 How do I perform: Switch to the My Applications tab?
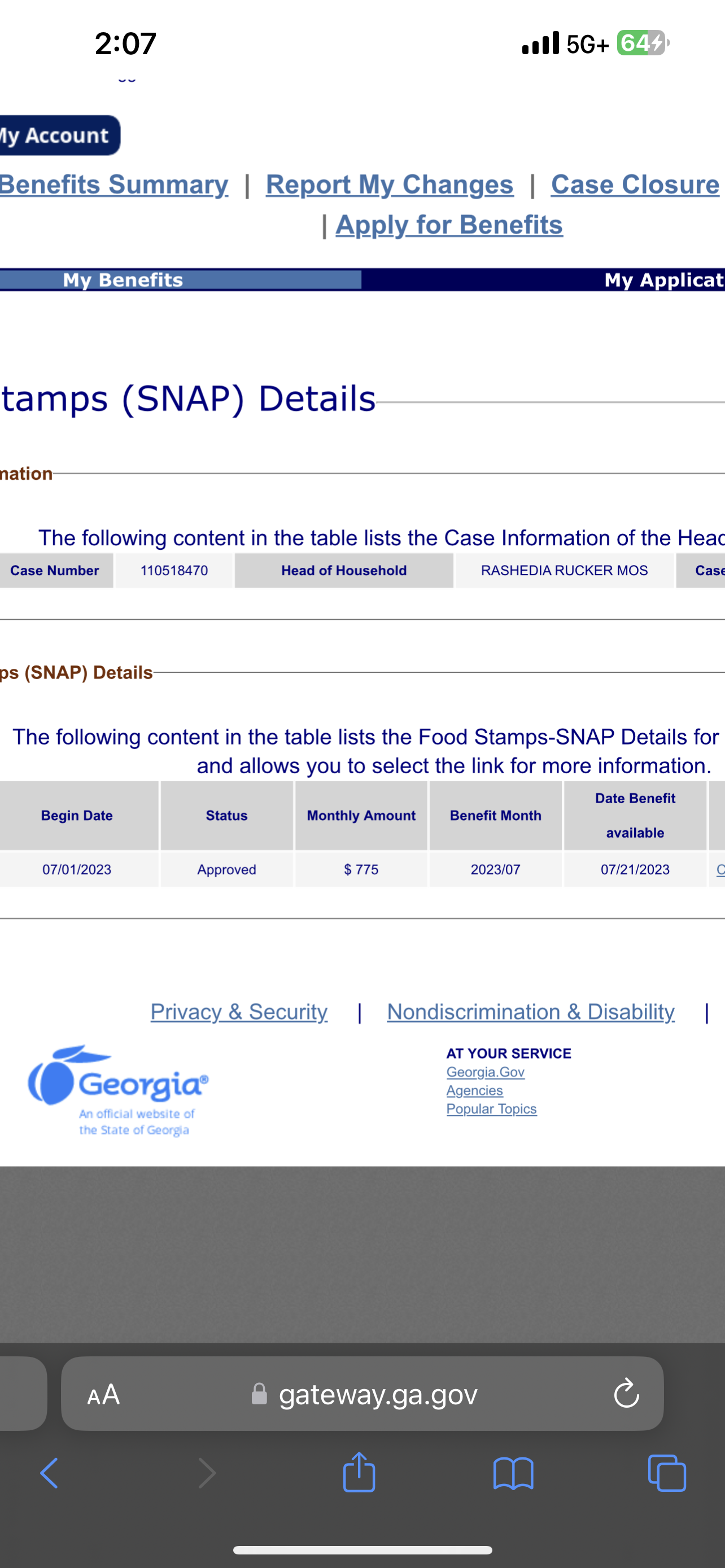664,280
